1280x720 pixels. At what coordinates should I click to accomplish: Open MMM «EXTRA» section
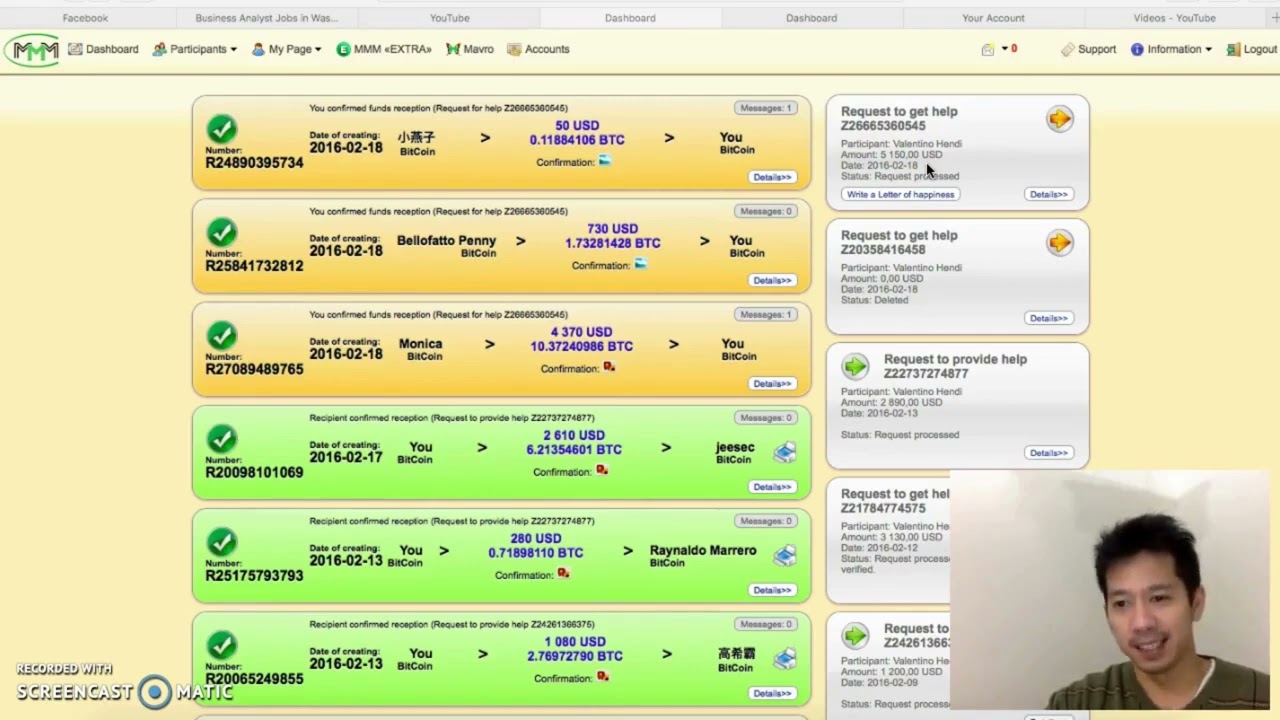pyautogui.click(x=384, y=49)
